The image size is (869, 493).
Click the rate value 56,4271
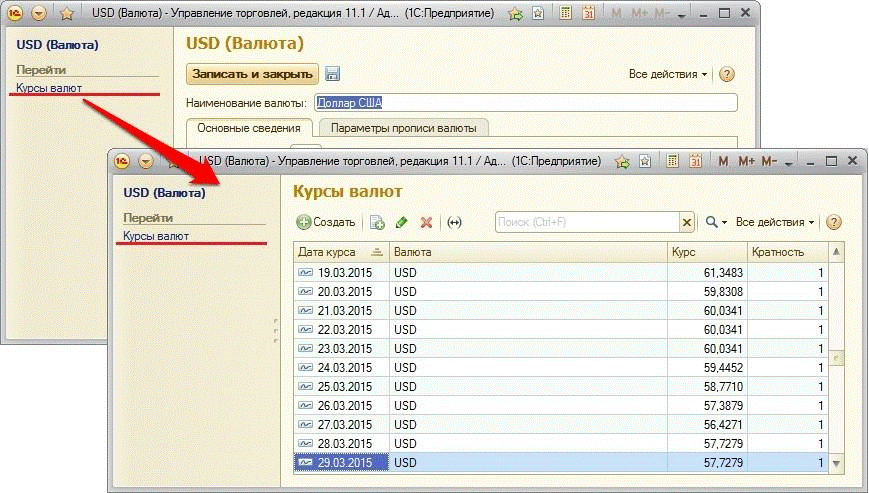723,424
